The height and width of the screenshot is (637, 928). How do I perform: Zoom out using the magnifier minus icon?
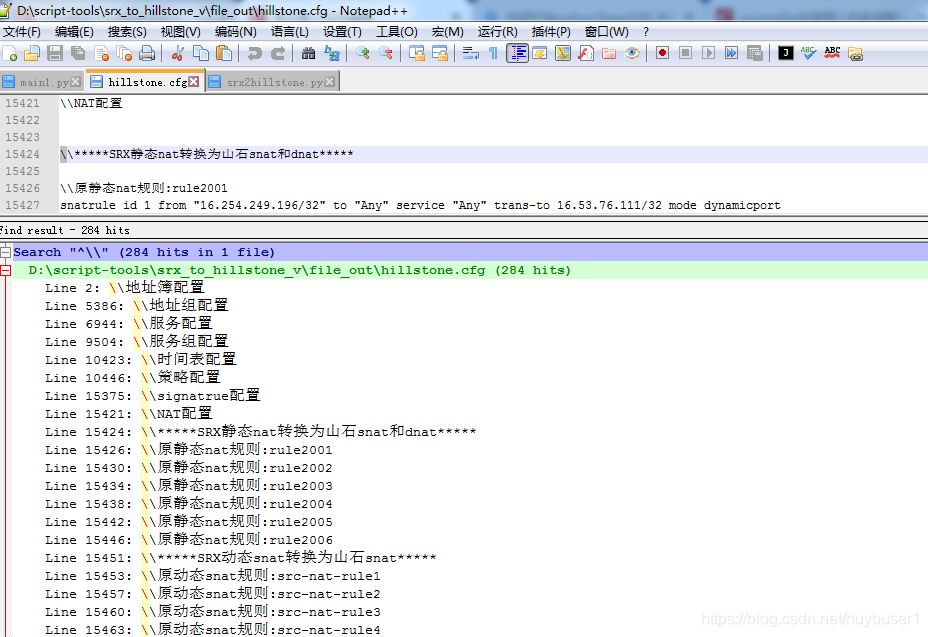point(386,54)
